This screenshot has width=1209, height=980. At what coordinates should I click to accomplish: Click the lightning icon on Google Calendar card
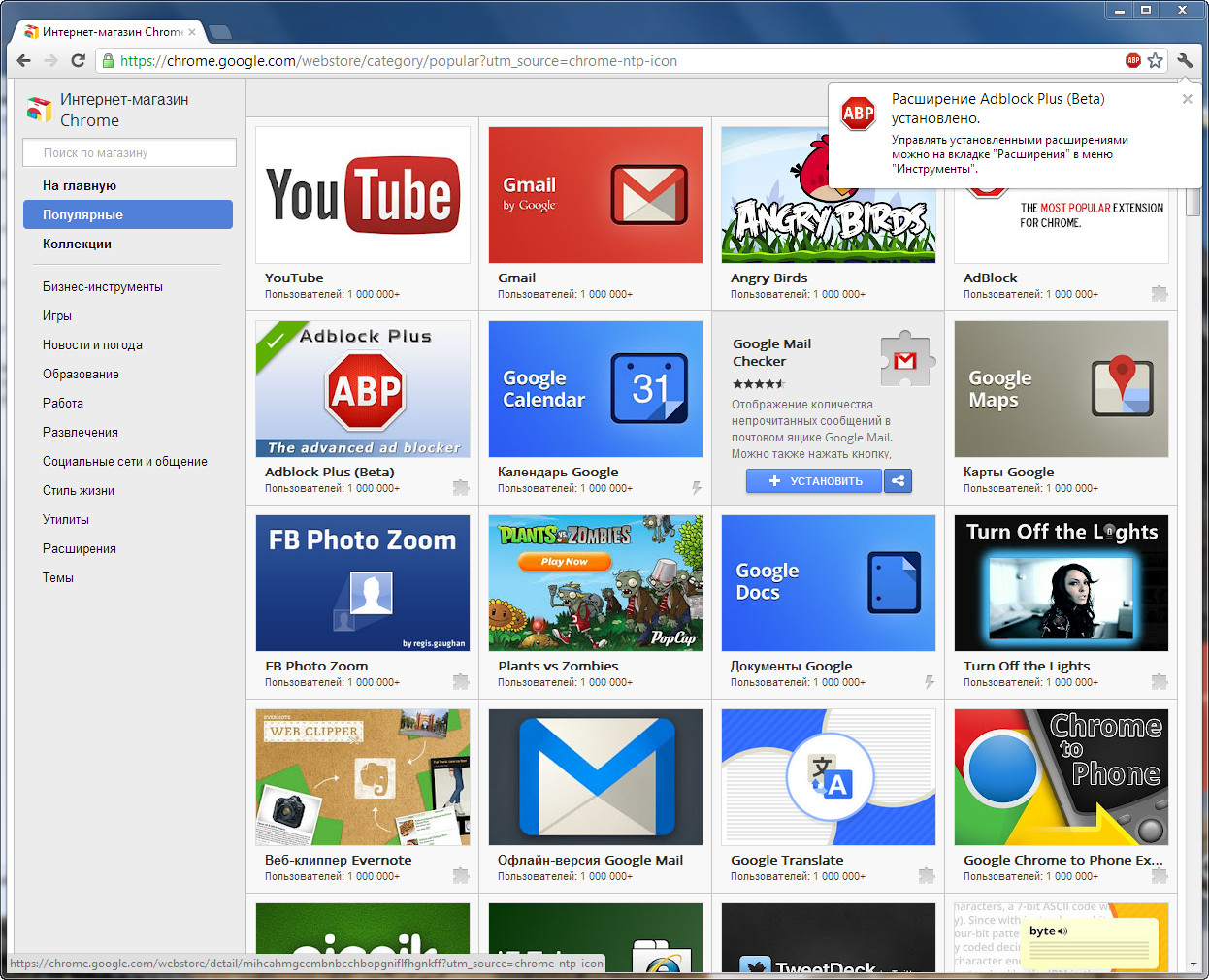click(696, 487)
